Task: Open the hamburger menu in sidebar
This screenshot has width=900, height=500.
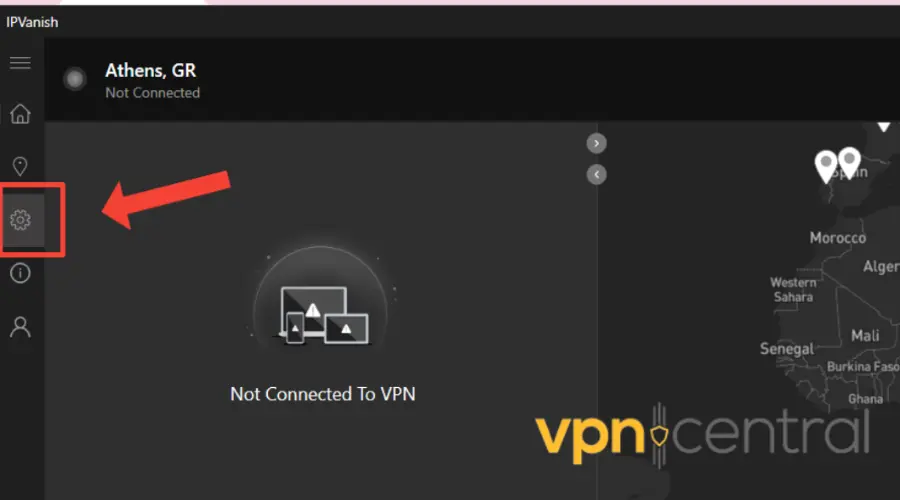Action: (20, 63)
